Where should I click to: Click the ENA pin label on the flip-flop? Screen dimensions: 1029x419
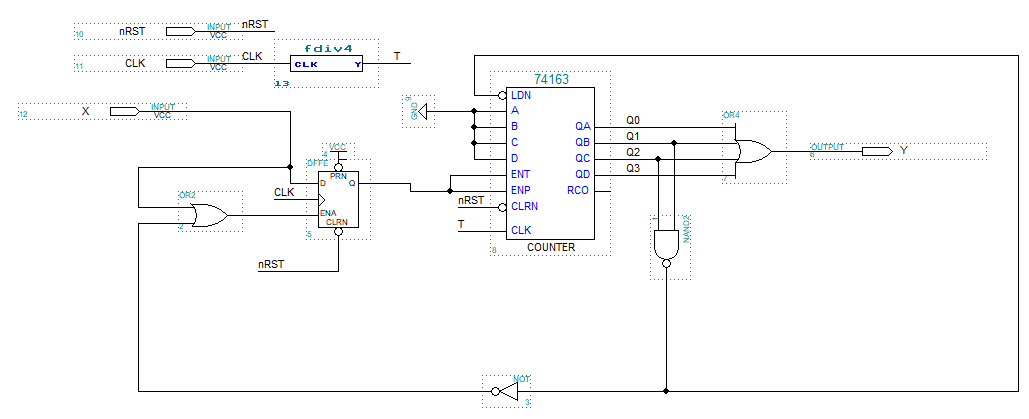pos(327,213)
